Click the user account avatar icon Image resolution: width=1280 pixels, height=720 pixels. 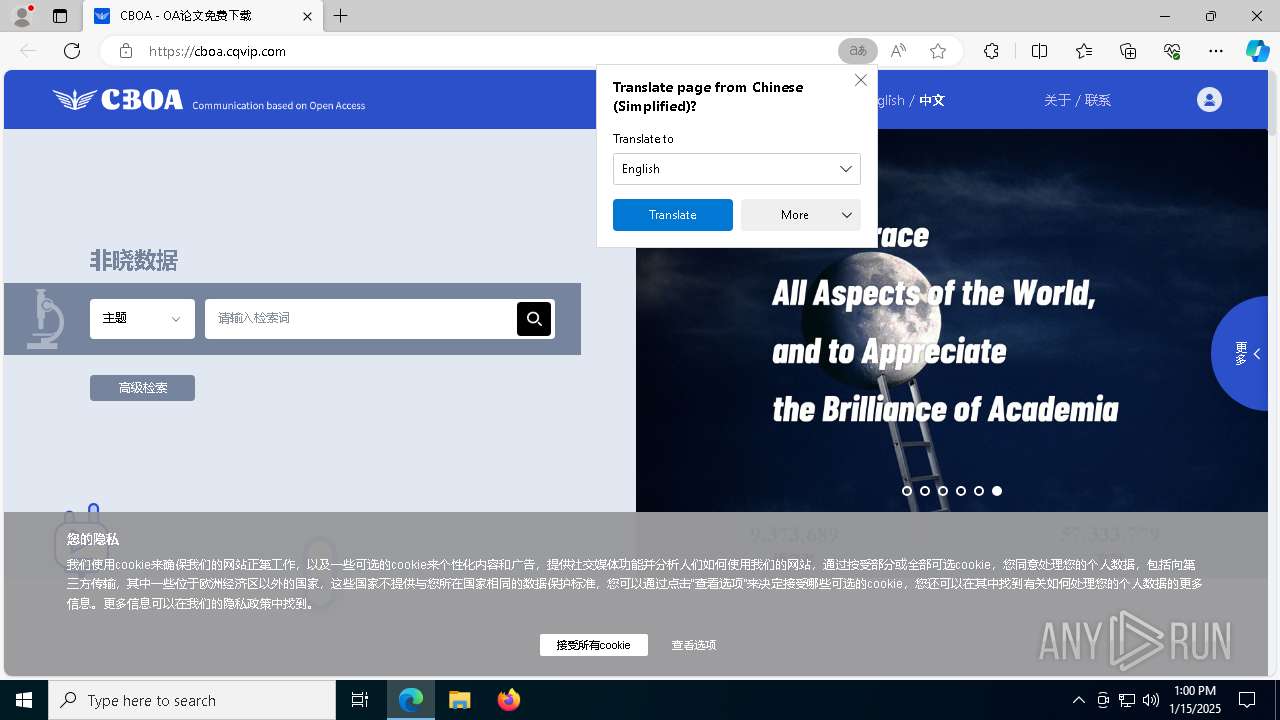tap(1209, 99)
